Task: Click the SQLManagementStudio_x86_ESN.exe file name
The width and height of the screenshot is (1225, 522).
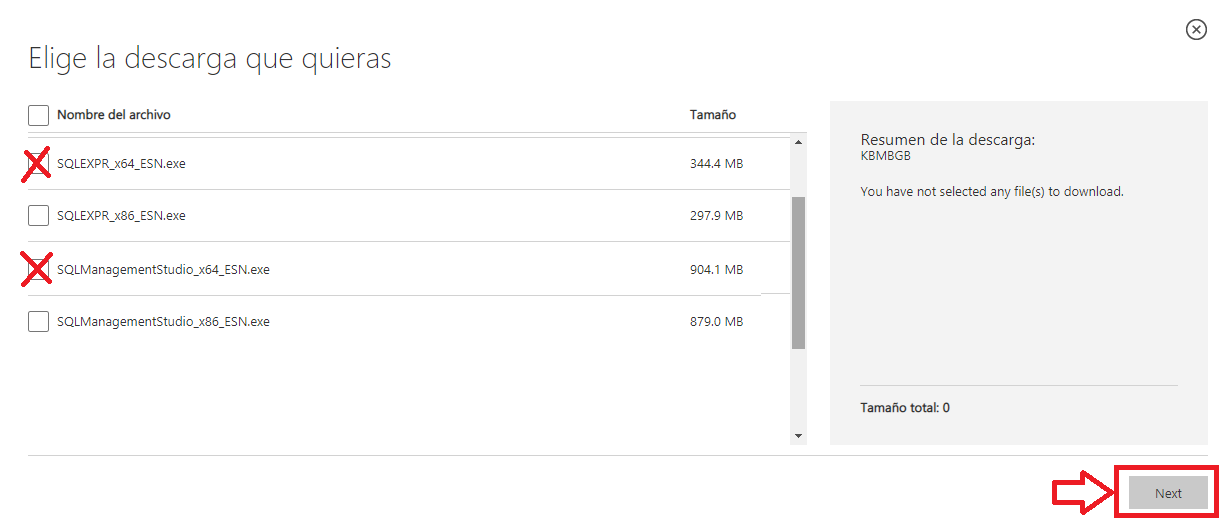Action: (163, 321)
